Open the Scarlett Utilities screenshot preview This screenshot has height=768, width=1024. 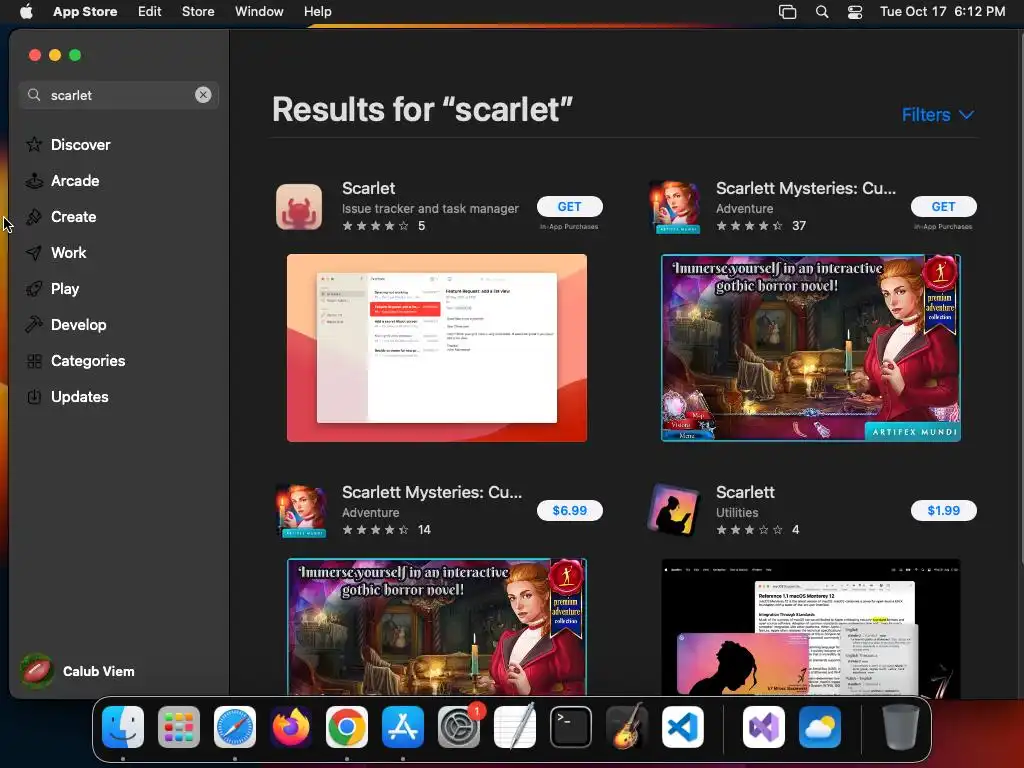click(x=810, y=627)
